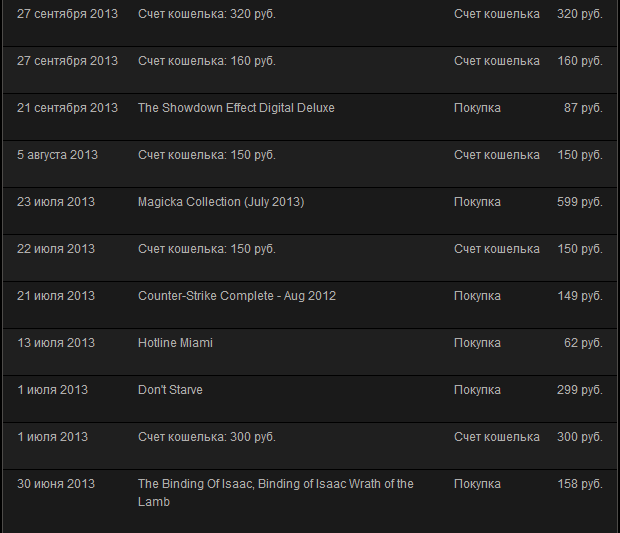620x533 pixels.
Task: Select Покупка type for Don't Starve
Action: [477, 390]
